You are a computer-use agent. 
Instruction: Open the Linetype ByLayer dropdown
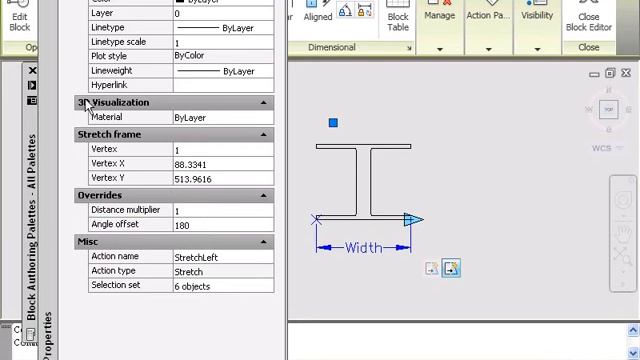point(223,28)
